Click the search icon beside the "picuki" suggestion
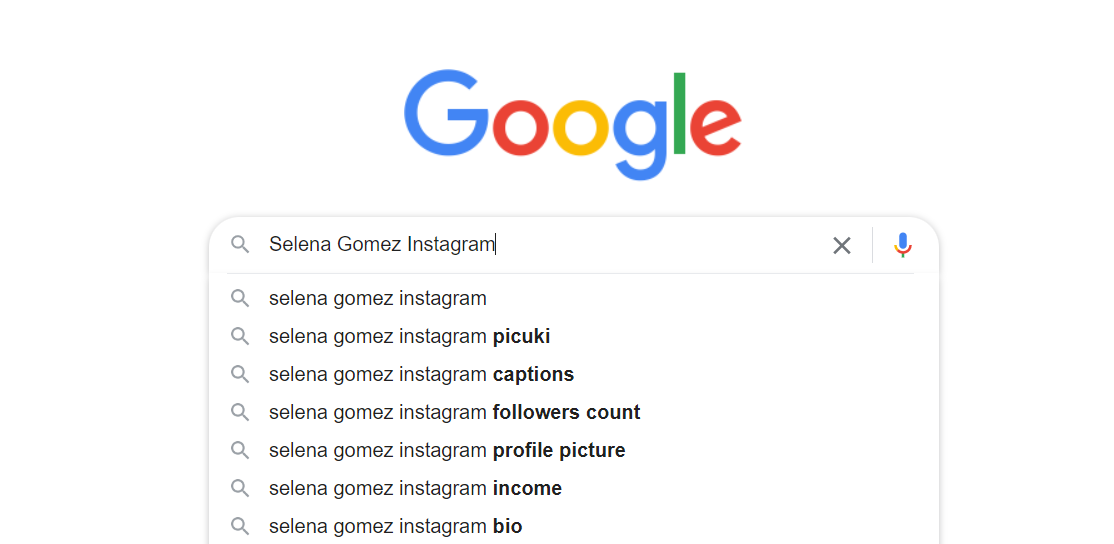Image resolution: width=1114 pixels, height=544 pixels. tap(240, 336)
